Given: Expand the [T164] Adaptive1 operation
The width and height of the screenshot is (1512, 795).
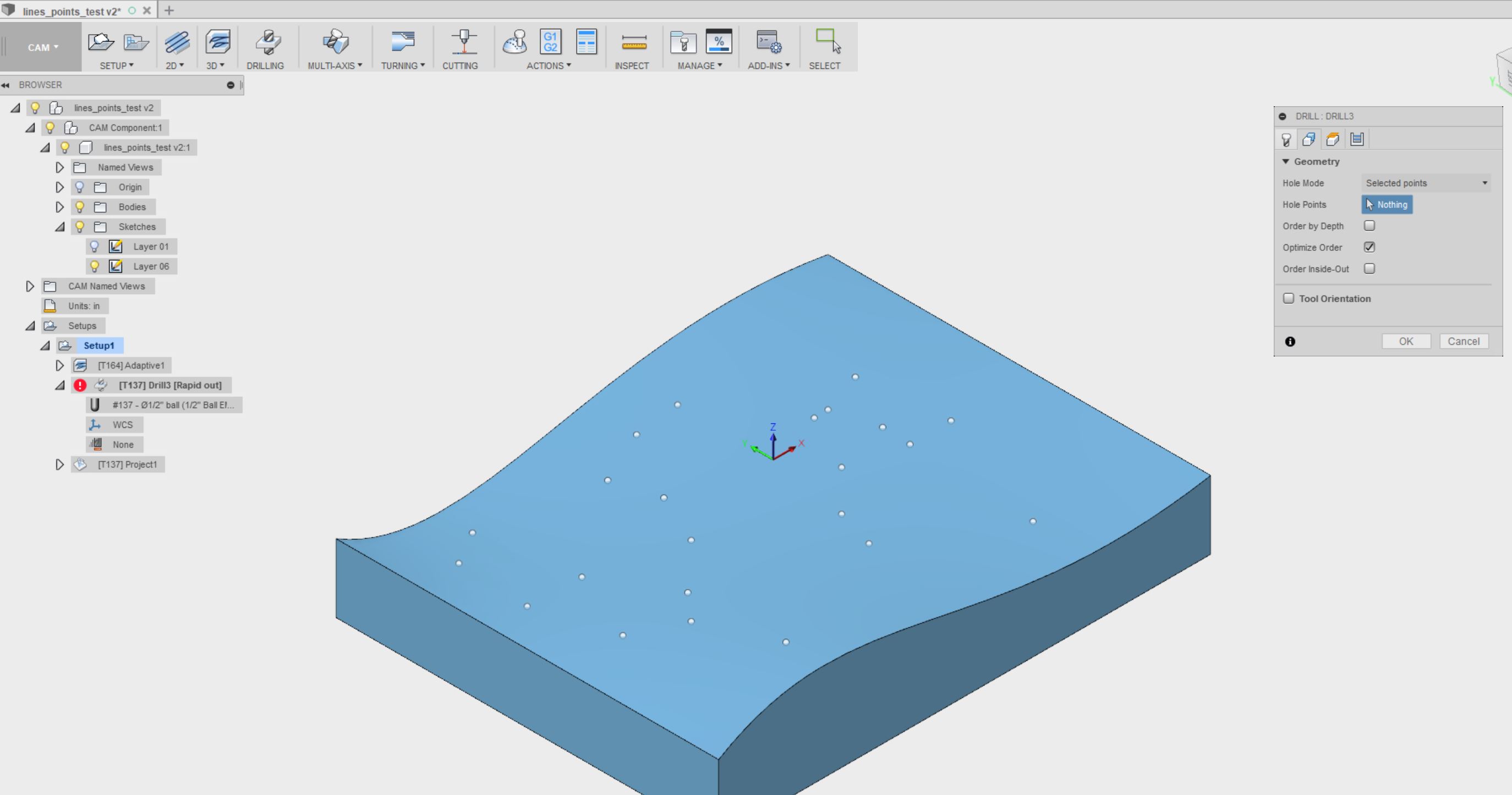Looking at the screenshot, I should (59, 365).
